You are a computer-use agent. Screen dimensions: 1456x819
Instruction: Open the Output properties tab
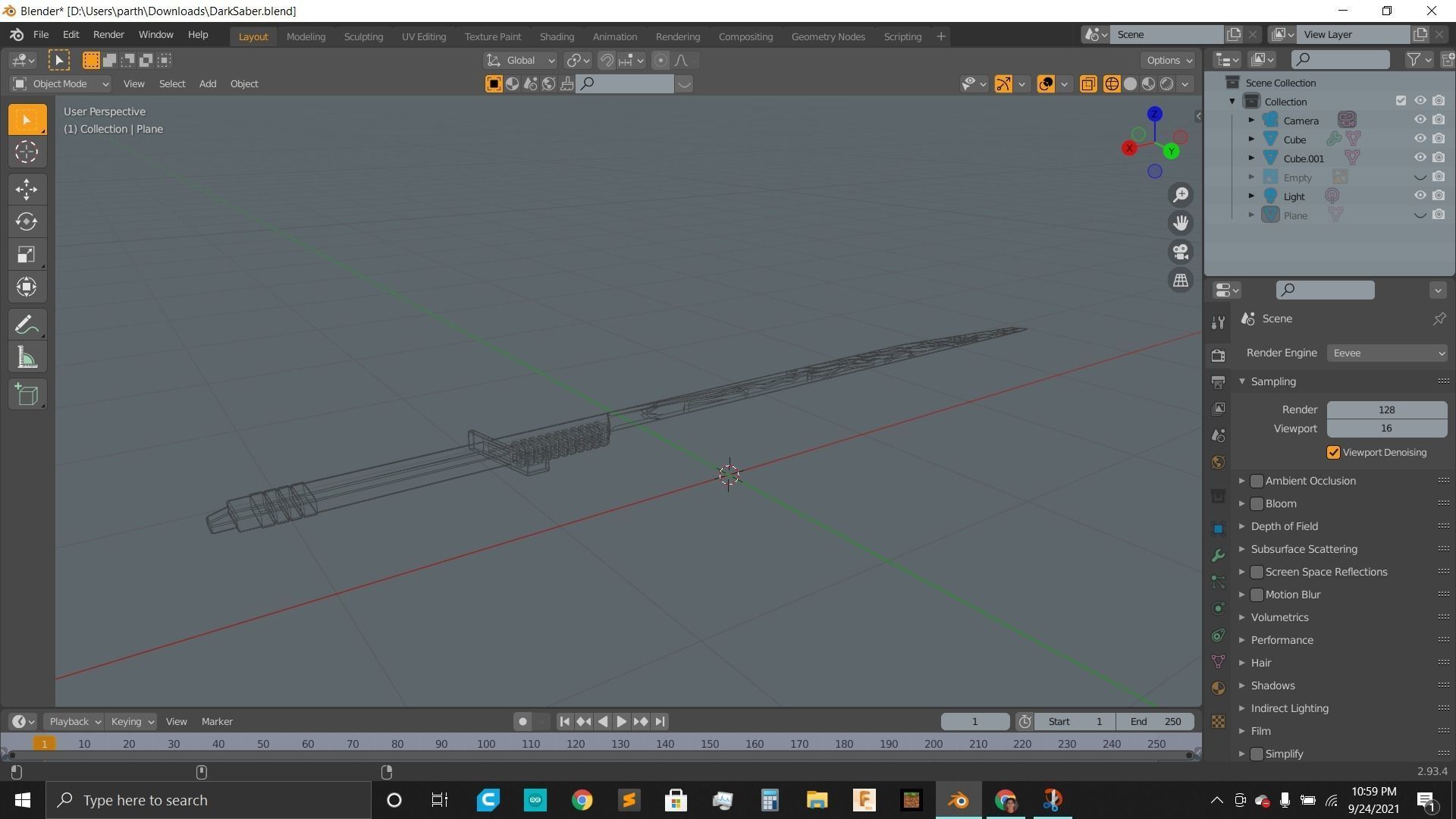coord(1218,381)
